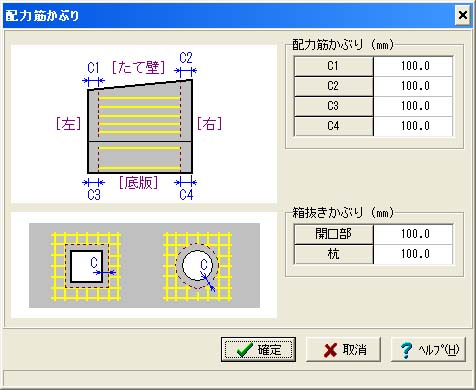Click the 開口部 row header cell
This screenshot has height=390, width=476.
[x=333, y=234]
